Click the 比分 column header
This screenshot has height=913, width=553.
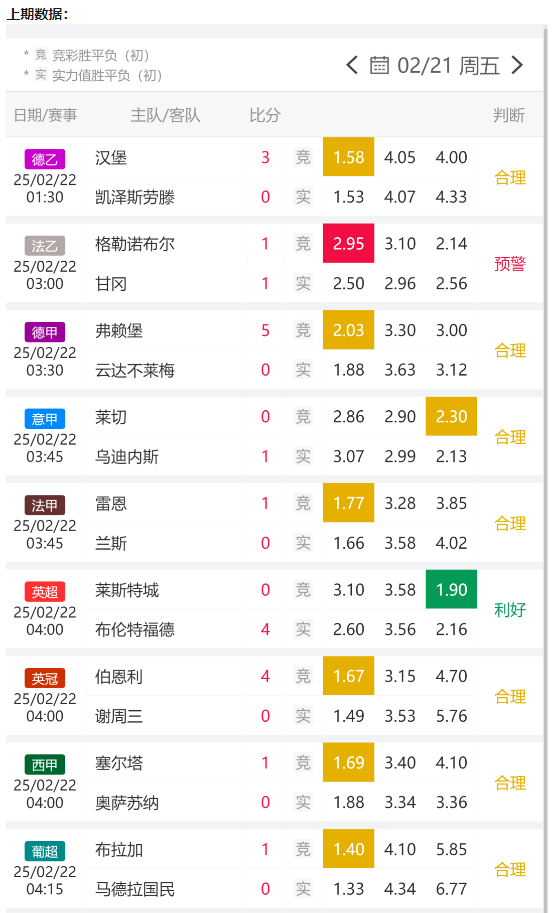[x=265, y=115]
